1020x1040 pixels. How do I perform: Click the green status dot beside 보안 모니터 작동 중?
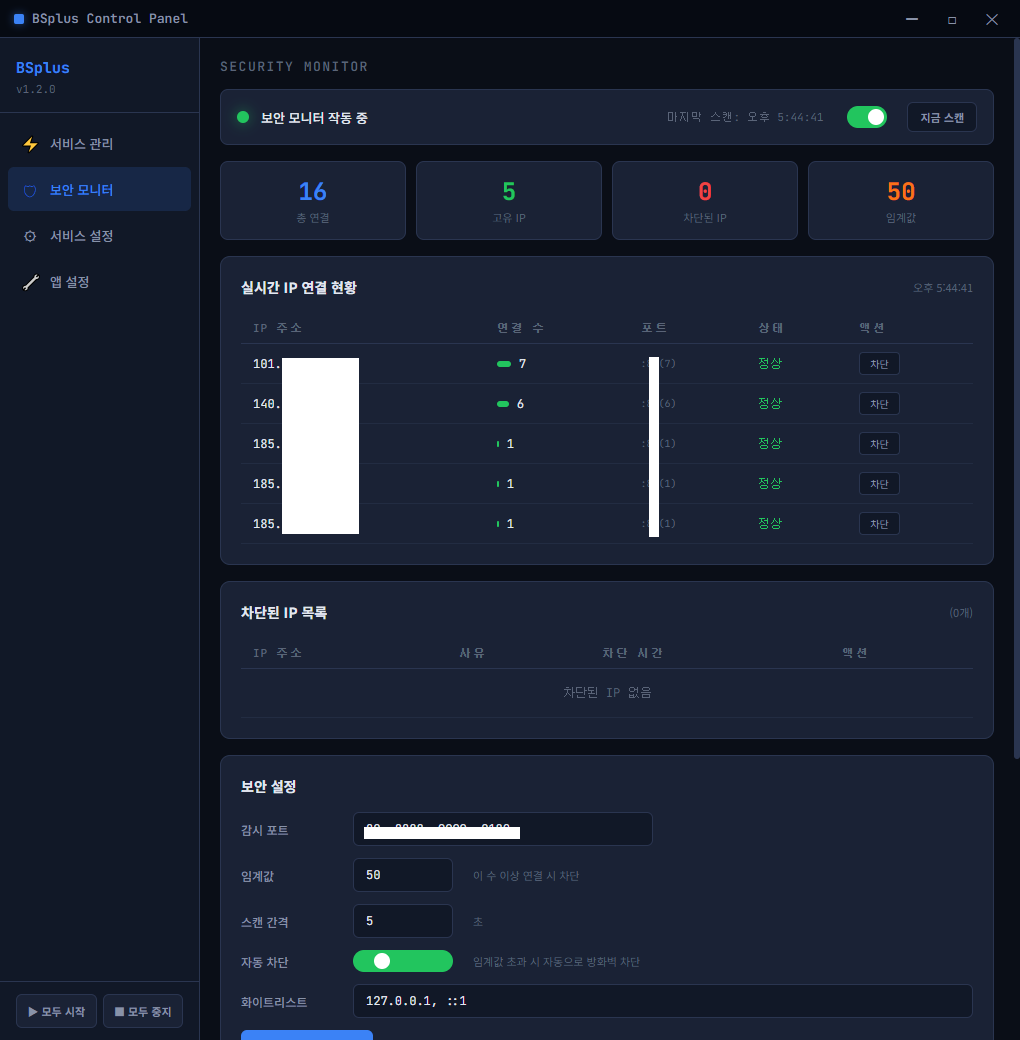pos(243,117)
